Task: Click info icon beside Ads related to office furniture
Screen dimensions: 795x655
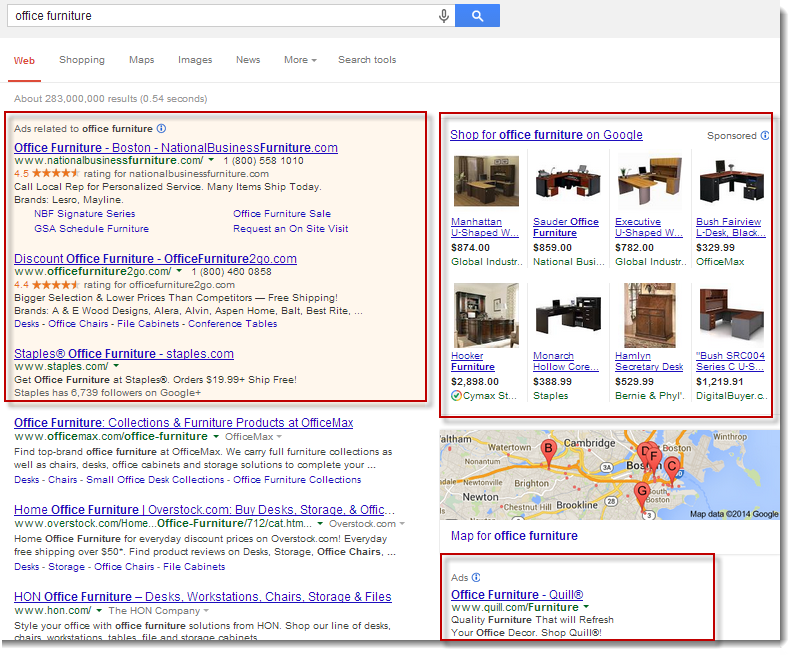Action: 161,128
